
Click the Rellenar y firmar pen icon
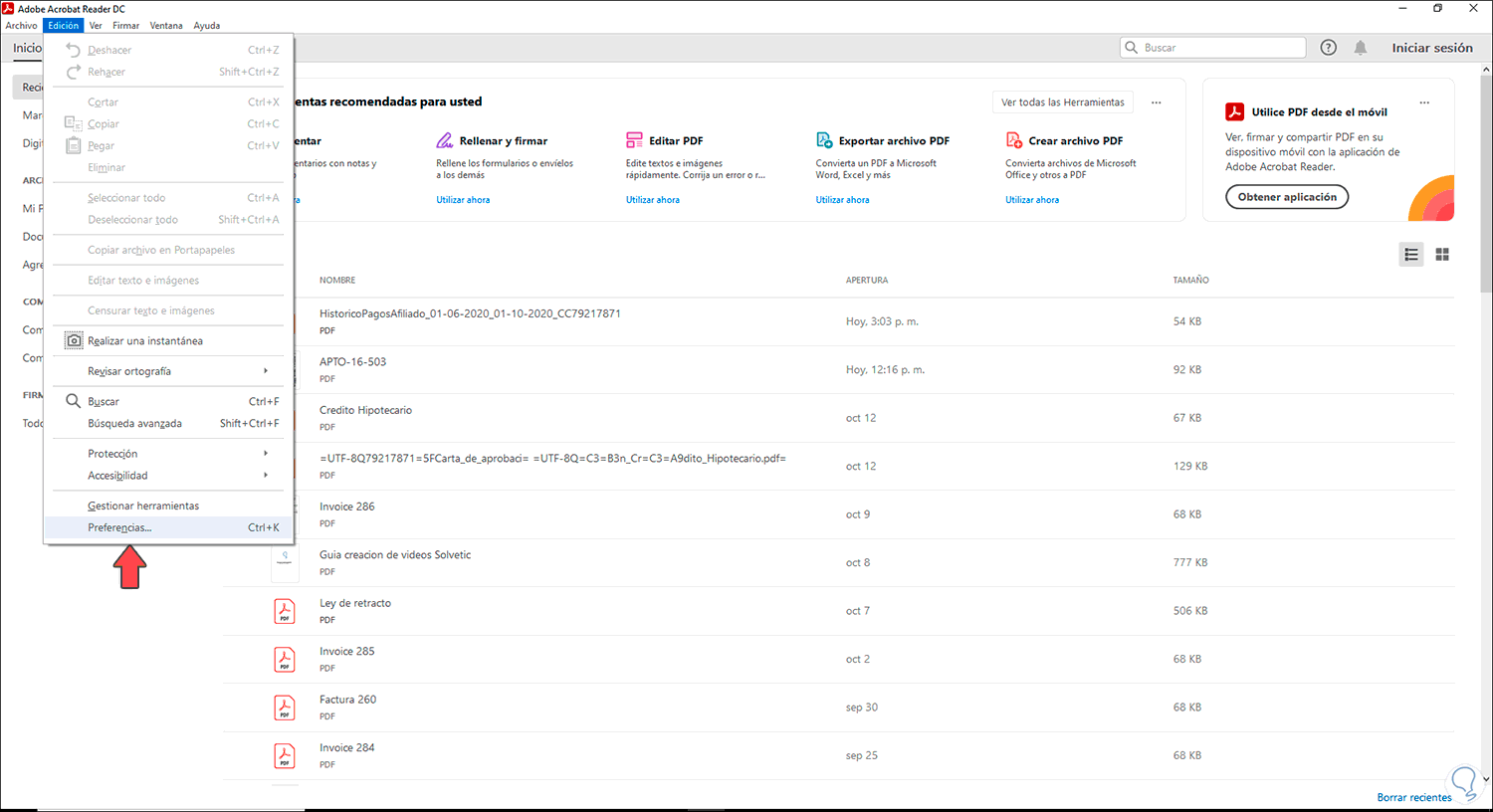pos(445,140)
